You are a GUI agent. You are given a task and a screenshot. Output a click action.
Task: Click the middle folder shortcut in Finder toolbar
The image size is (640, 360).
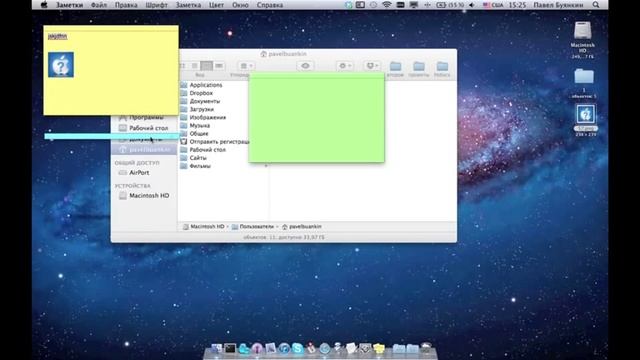coord(418,66)
